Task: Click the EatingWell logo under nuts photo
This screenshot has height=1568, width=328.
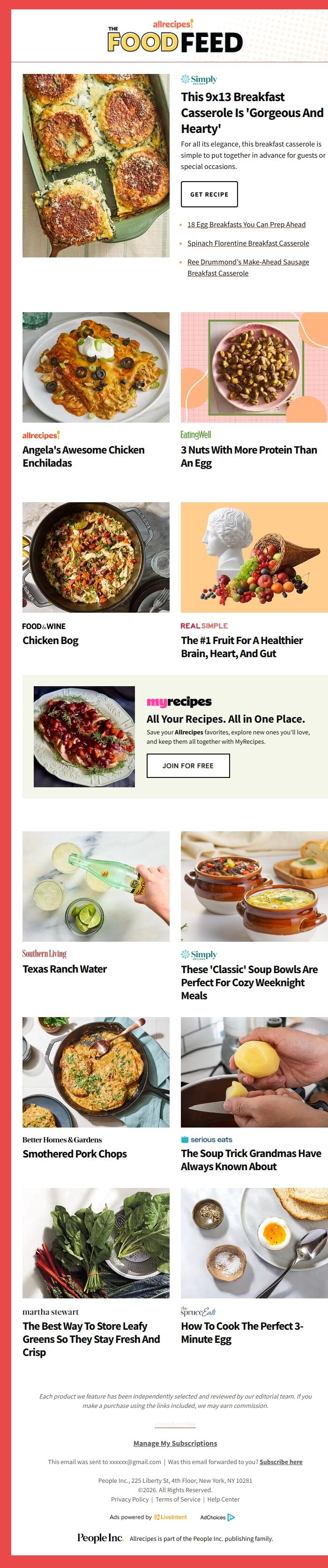Action: pos(196,435)
